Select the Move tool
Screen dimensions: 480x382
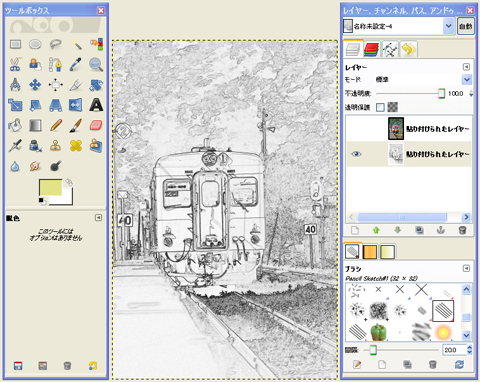(35, 85)
